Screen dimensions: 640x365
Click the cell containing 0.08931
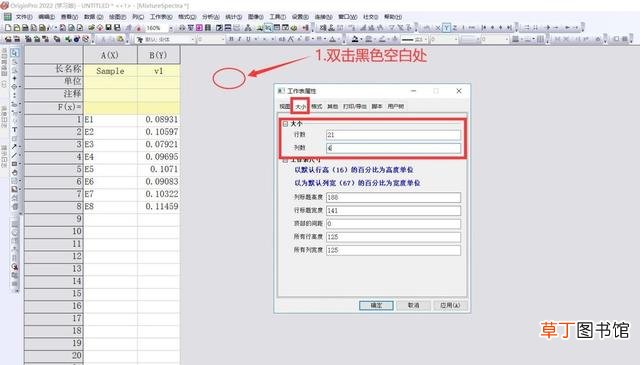[158, 120]
